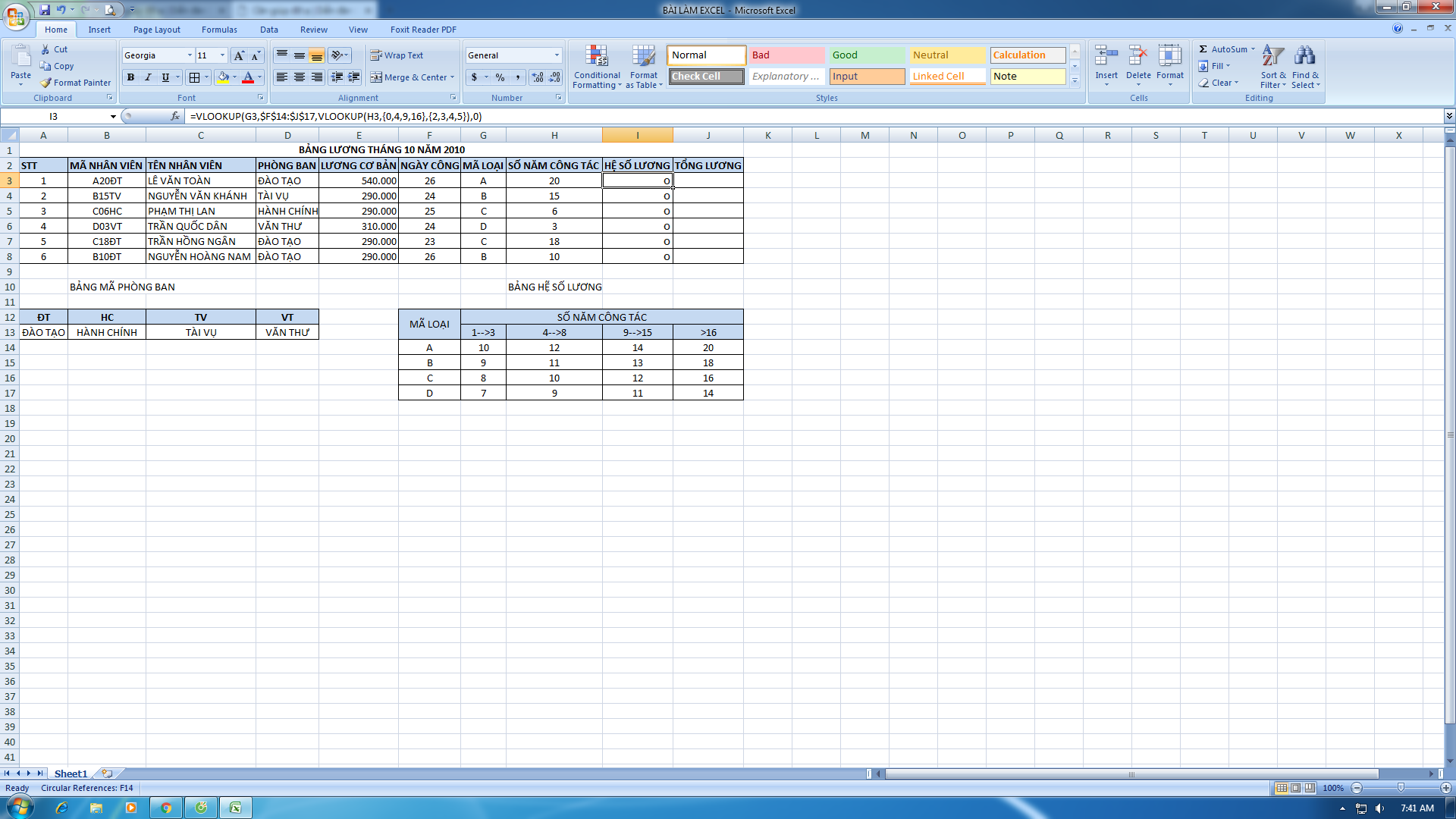The image size is (1456, 819).
Task: Switch to the Formulas ribbon tab
Action: (219, 30)
